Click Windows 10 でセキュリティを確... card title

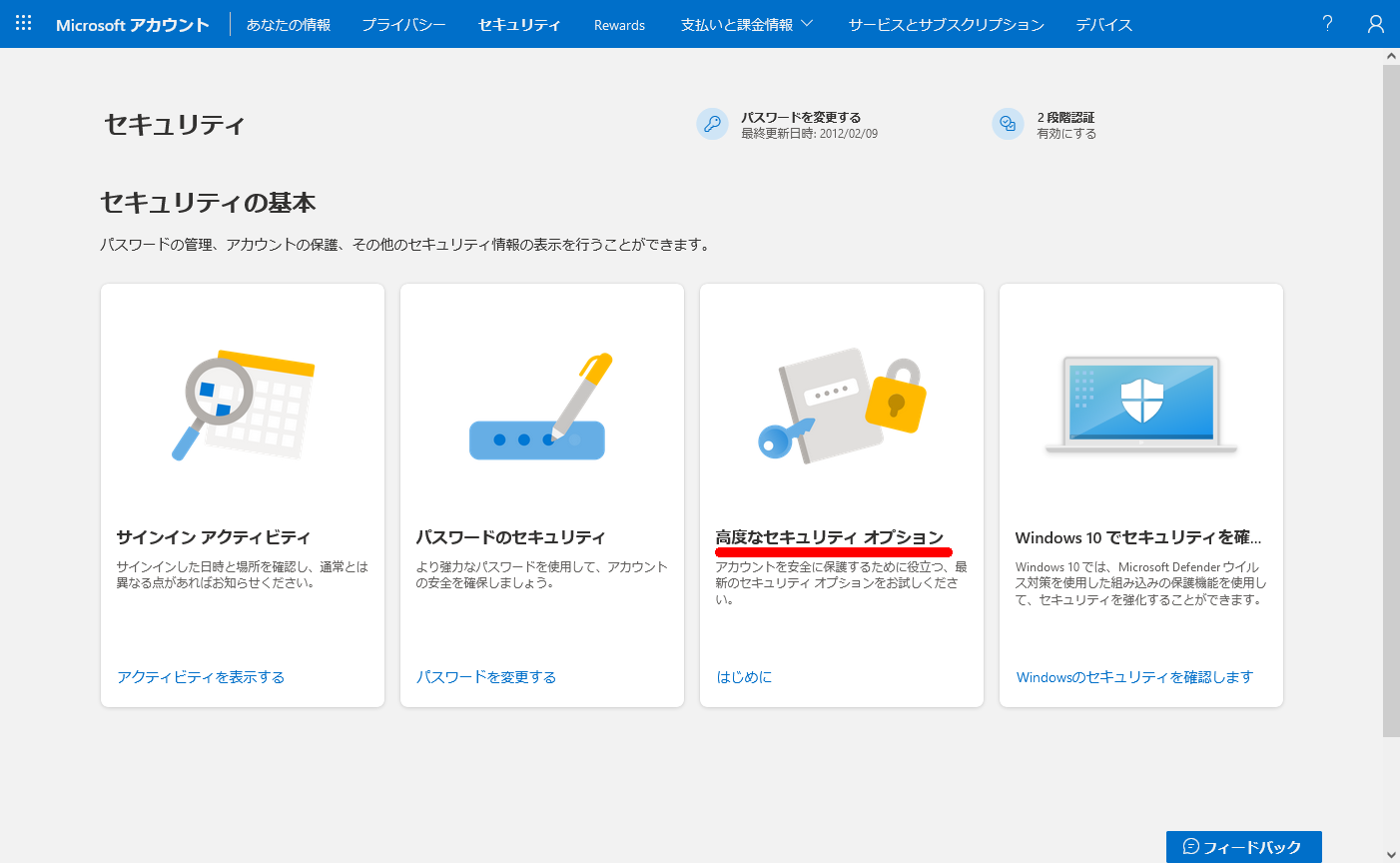pos(1138,537)
